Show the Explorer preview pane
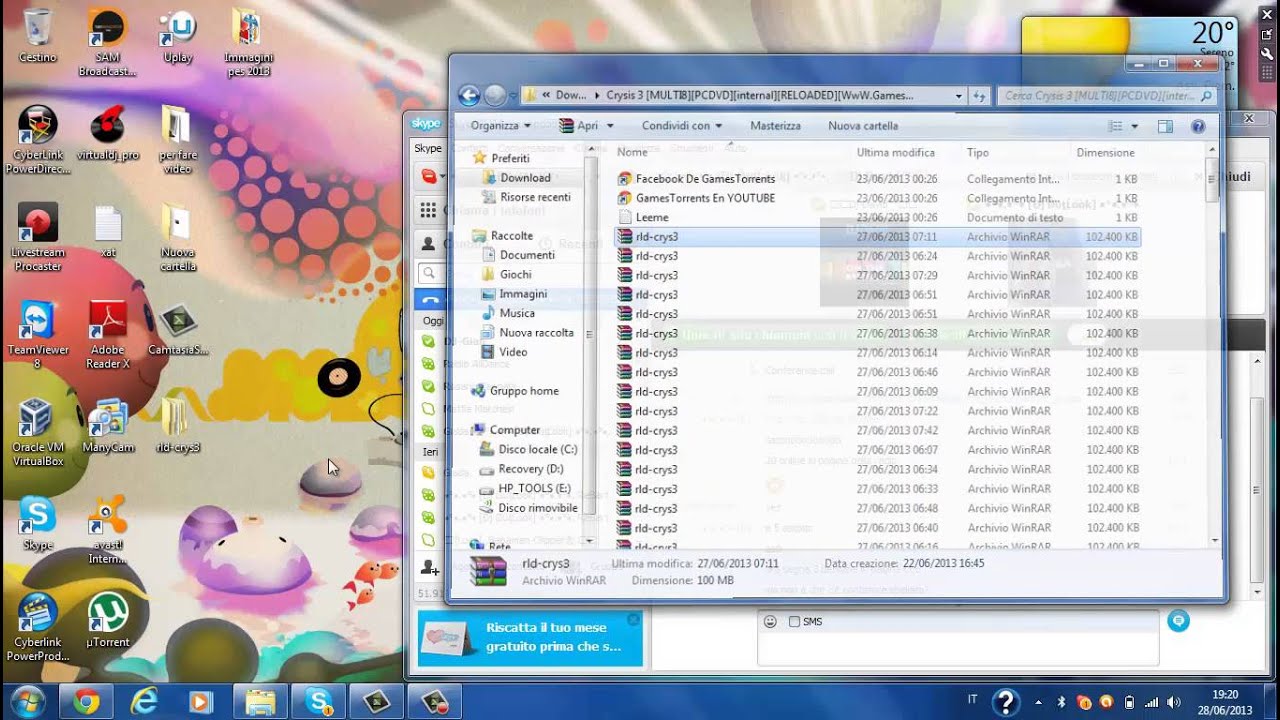Viewport: 1280px width, 720px height. click(x=1165, y=126)
